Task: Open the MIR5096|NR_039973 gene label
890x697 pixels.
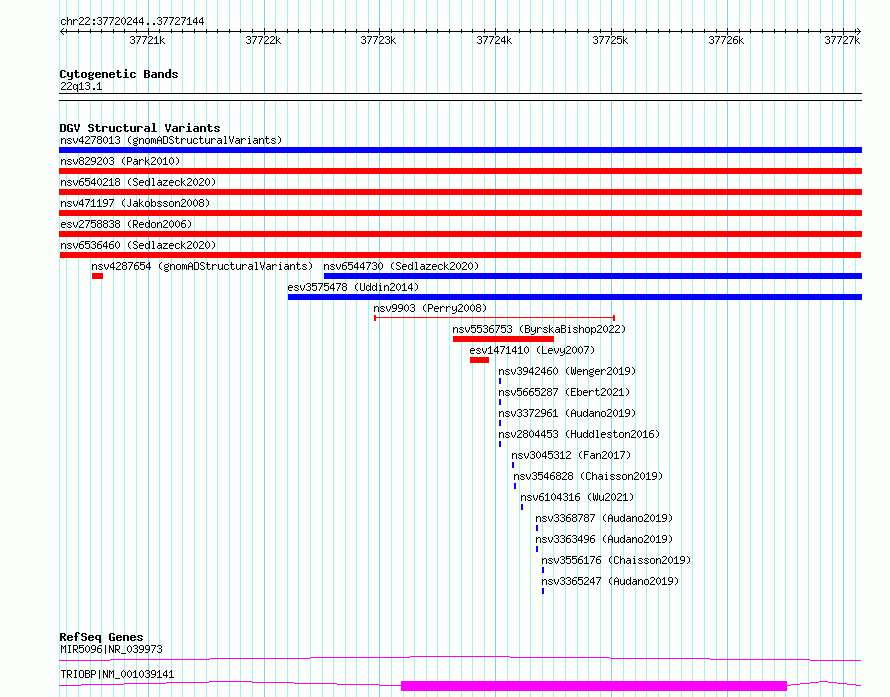Action: [x=111, y=649]
